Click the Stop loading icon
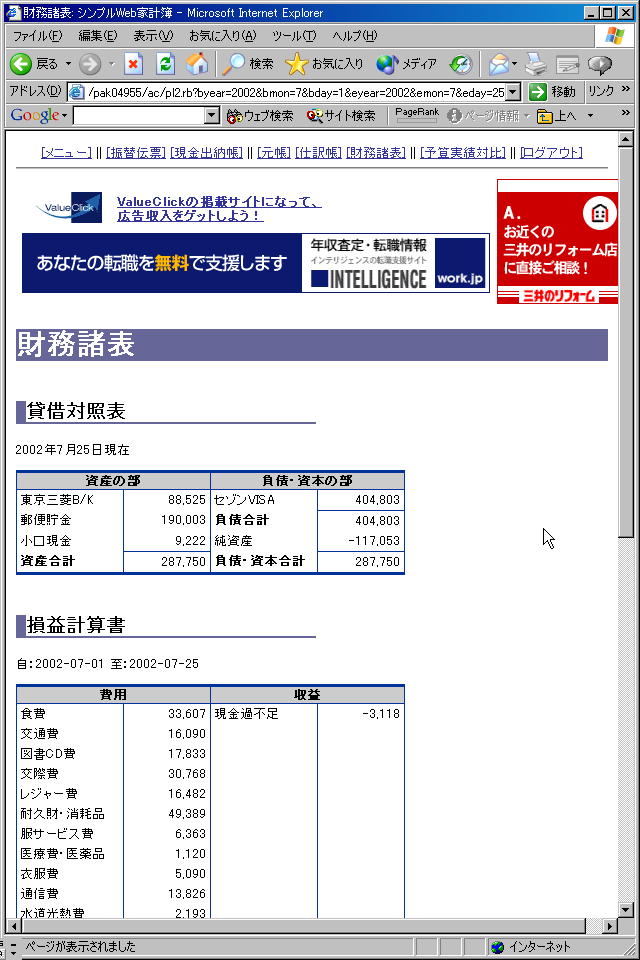 pos(133,64)
